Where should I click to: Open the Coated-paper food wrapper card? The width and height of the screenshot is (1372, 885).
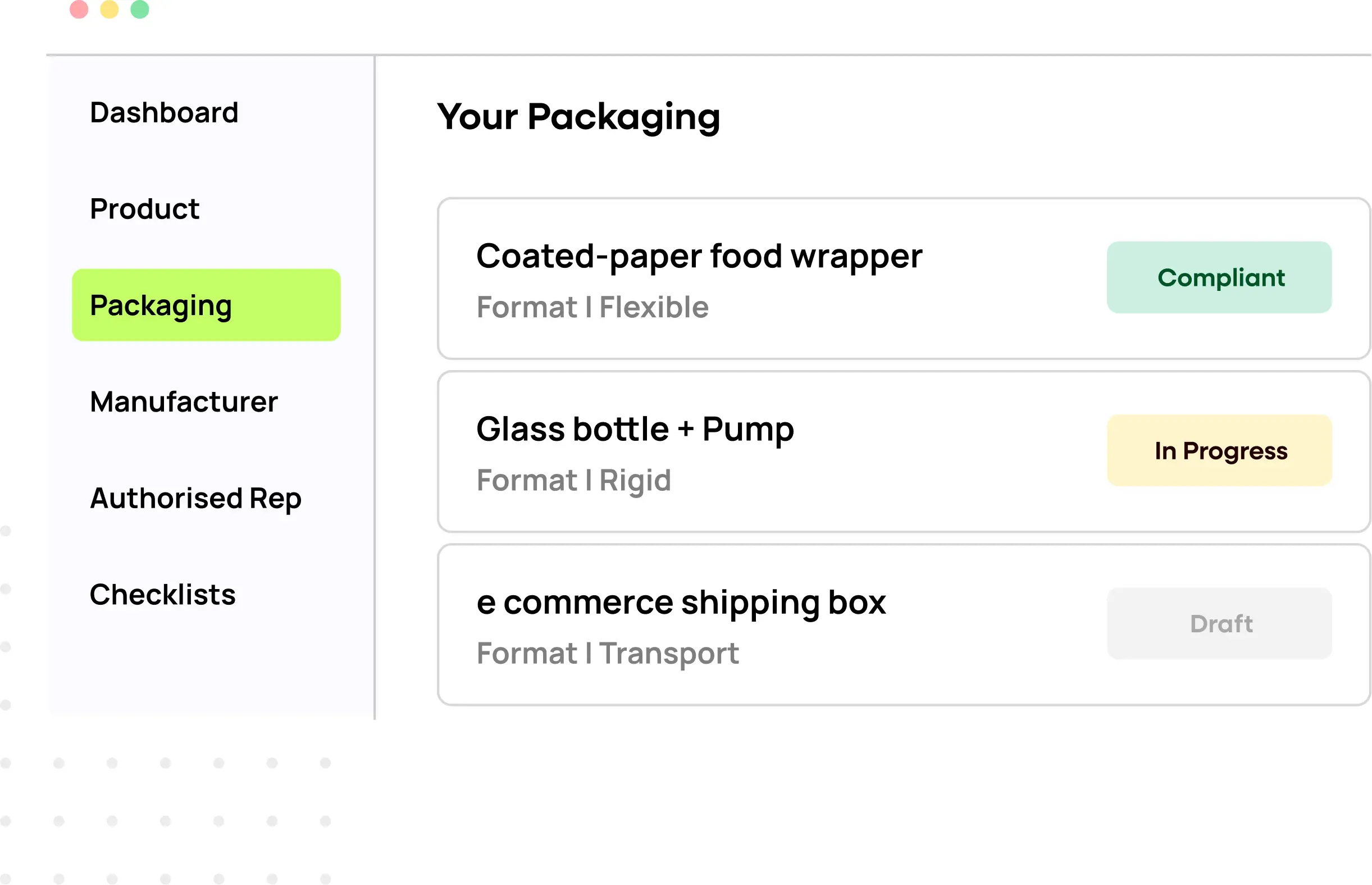pos(904,279)
